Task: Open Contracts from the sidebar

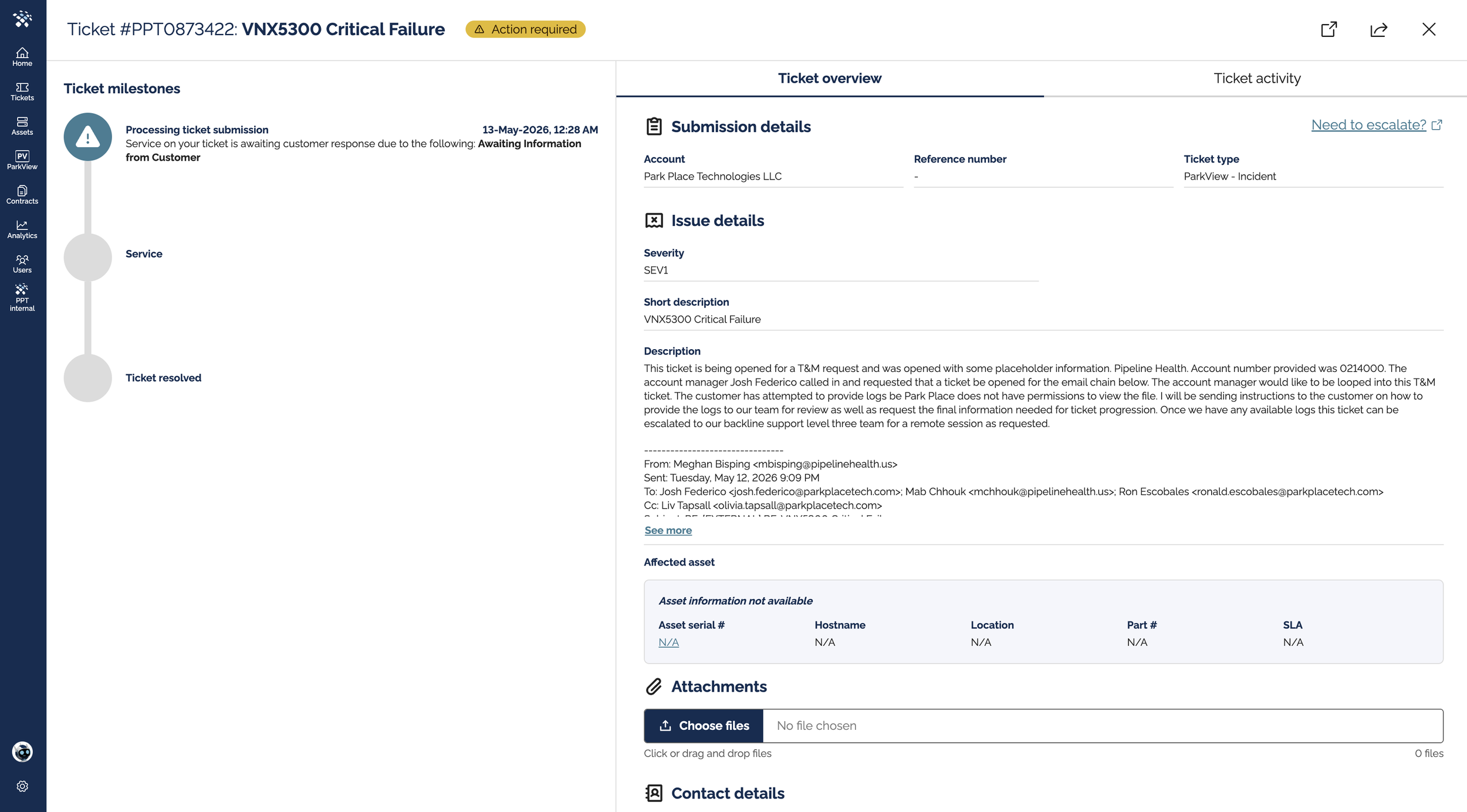Action: tap(22, 195)
